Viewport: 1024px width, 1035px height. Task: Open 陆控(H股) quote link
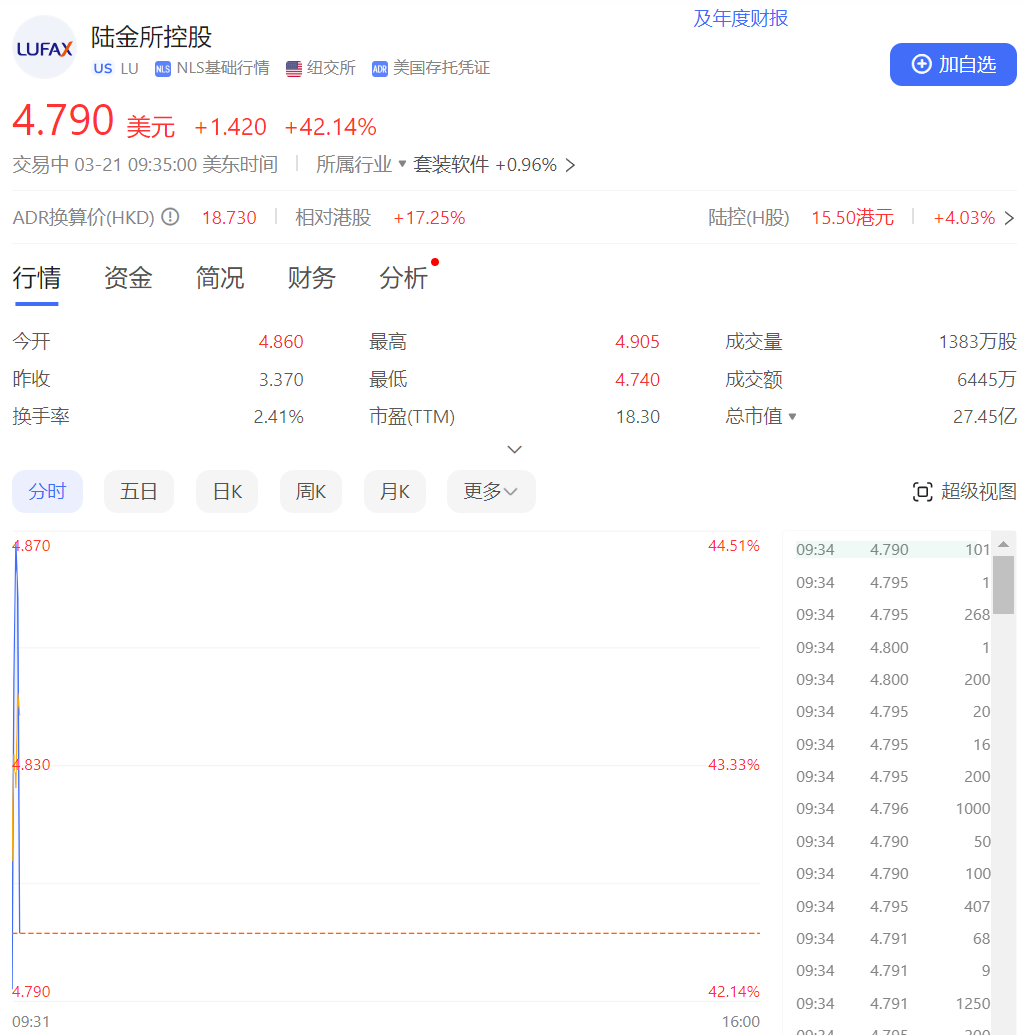[749, 217]
